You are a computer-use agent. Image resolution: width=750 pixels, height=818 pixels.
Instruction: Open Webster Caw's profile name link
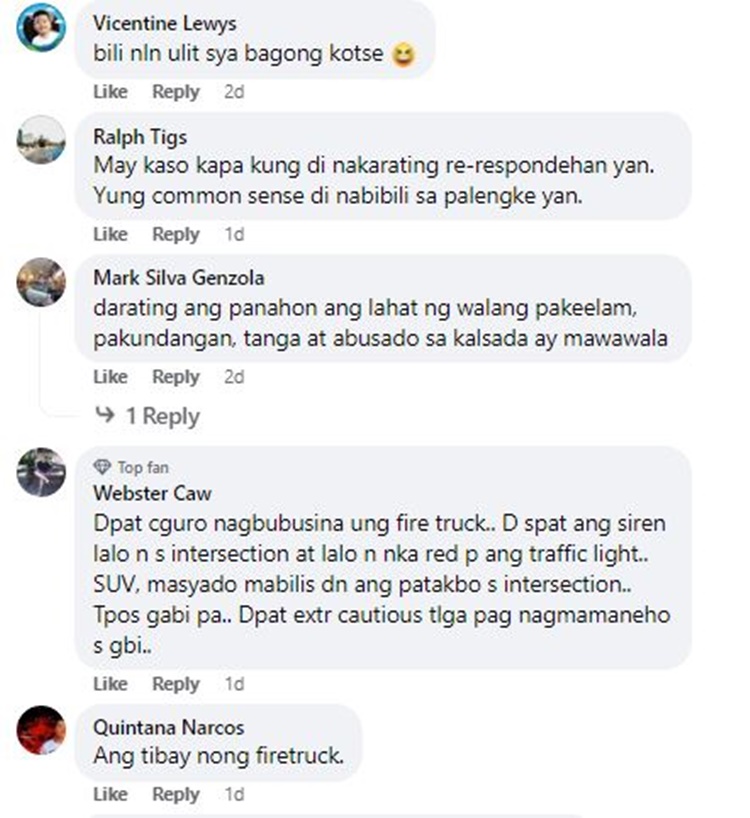click(x=152, y=493)
